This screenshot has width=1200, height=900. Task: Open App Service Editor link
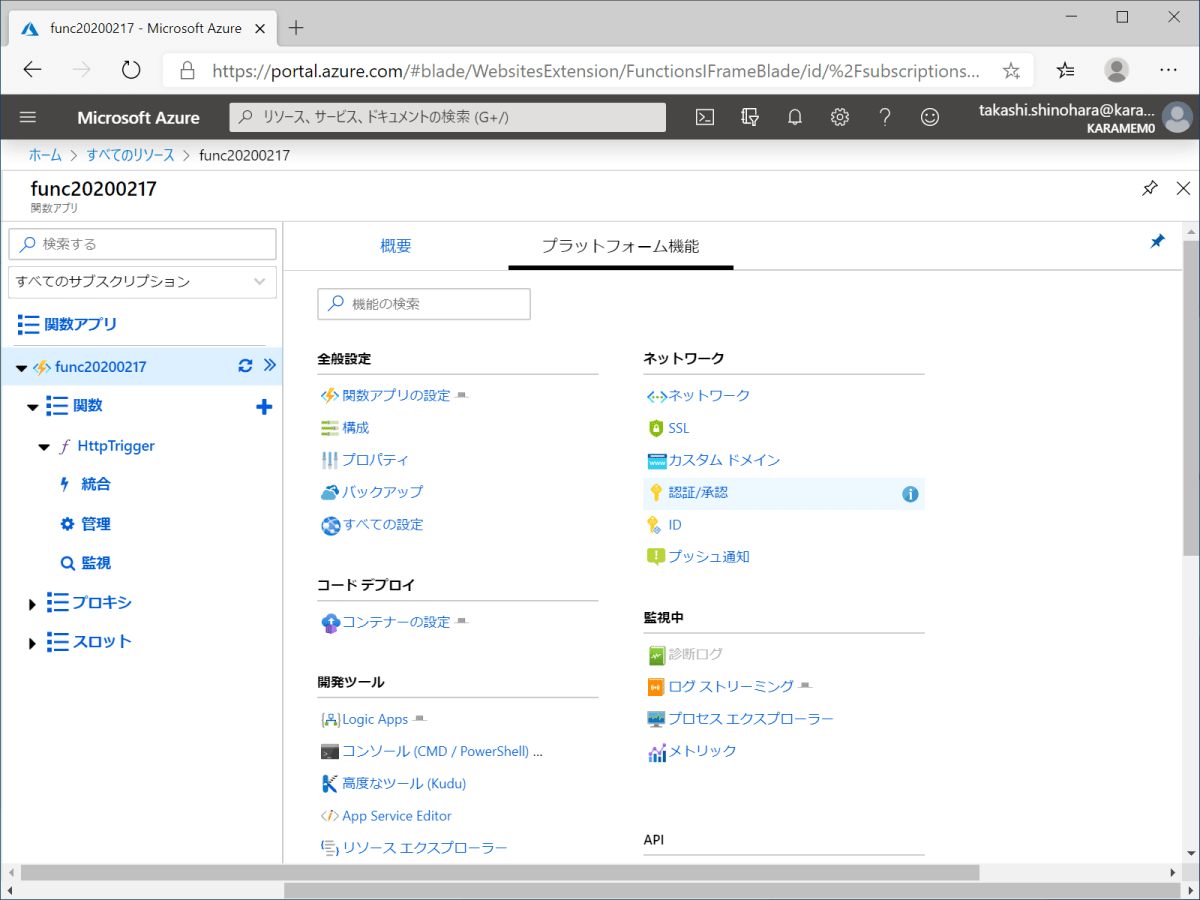(397, 816)
